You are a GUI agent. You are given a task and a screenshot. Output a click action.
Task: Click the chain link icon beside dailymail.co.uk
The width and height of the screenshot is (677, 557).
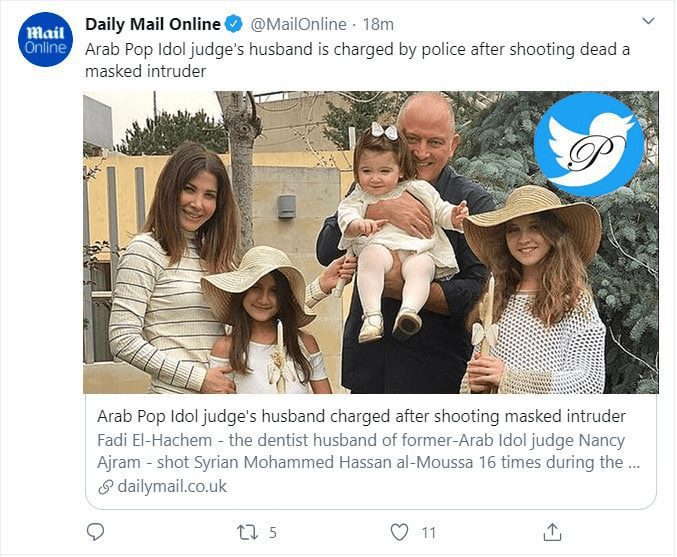105,487
